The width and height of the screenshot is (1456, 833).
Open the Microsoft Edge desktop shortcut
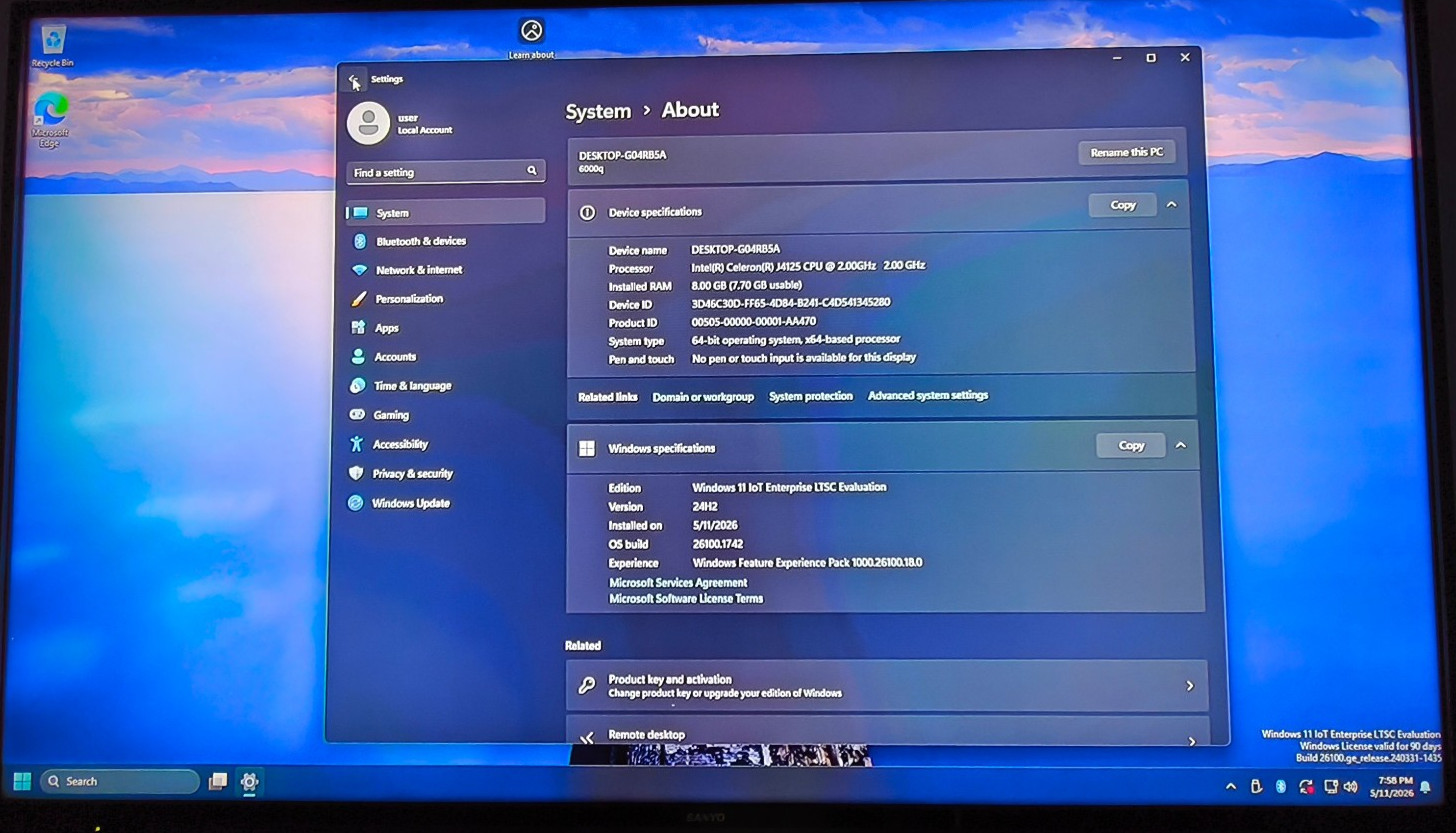50,119
